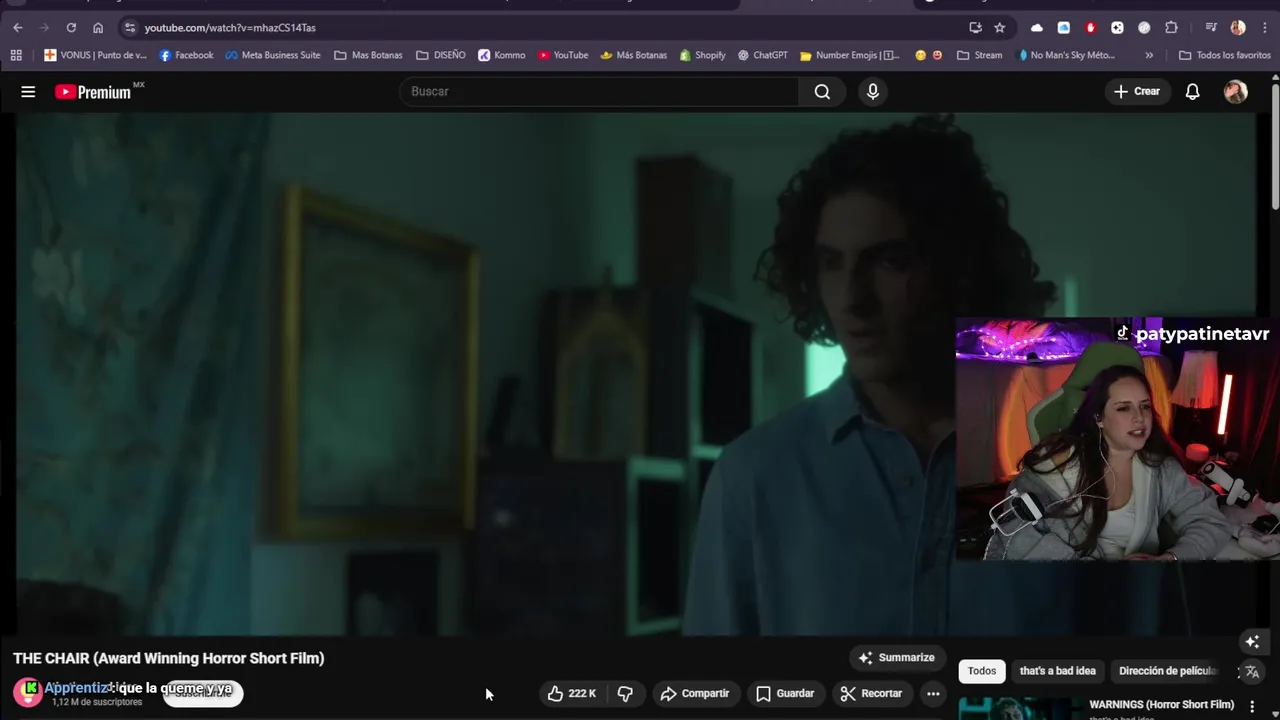Reload the YouTube page

click(x=71, y=27)
